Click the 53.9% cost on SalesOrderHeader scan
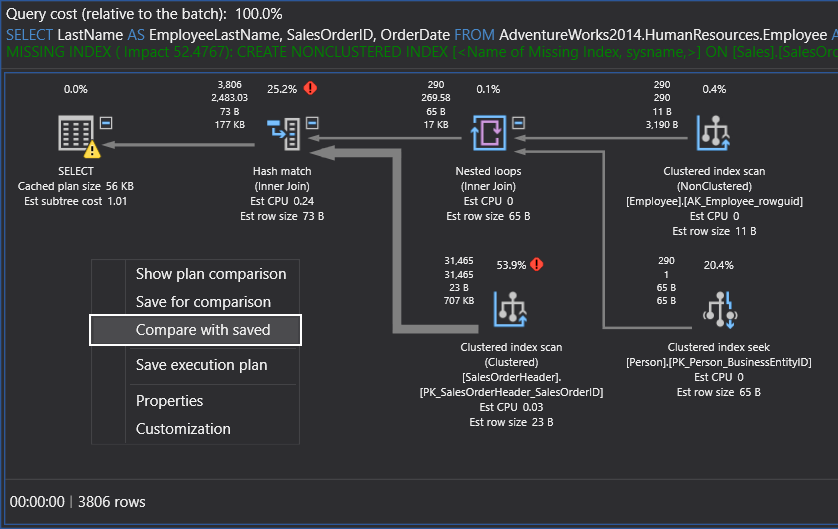Image resolution: width=838 pixels, height=529 pixels. pos(511,265)
